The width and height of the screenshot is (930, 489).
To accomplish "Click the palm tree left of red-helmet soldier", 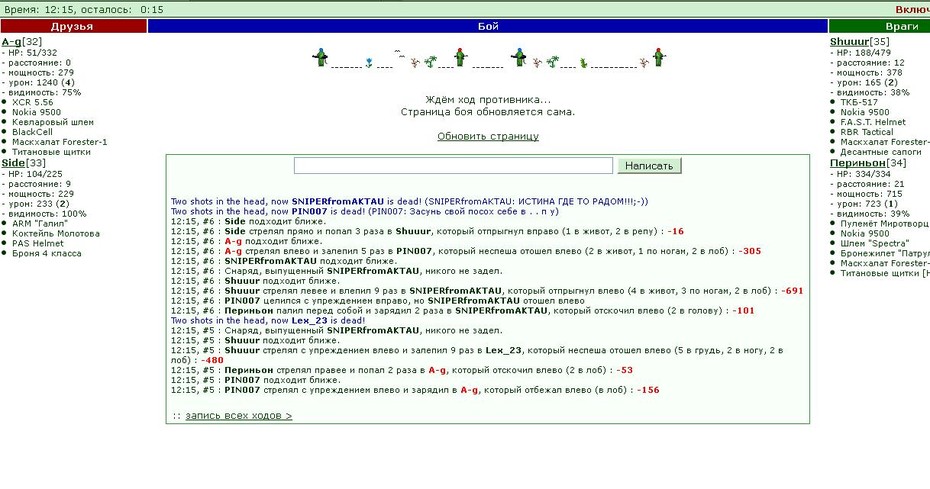I will pos(431,61).
